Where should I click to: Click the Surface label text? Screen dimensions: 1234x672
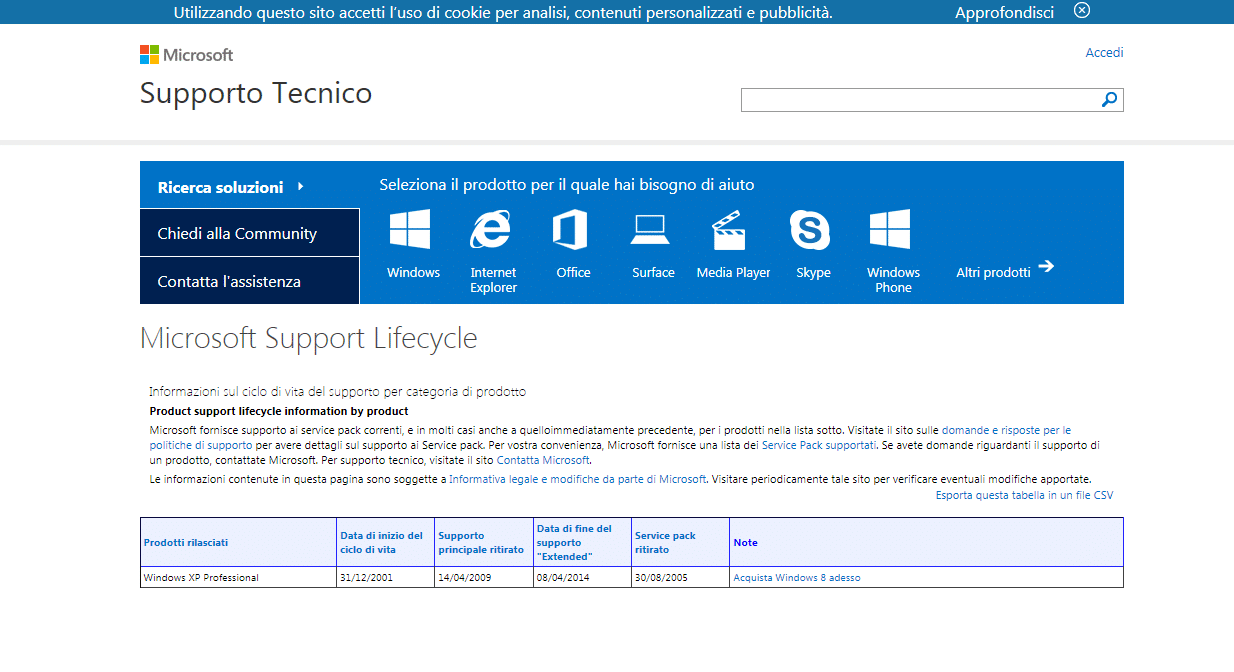pos(653,272)
